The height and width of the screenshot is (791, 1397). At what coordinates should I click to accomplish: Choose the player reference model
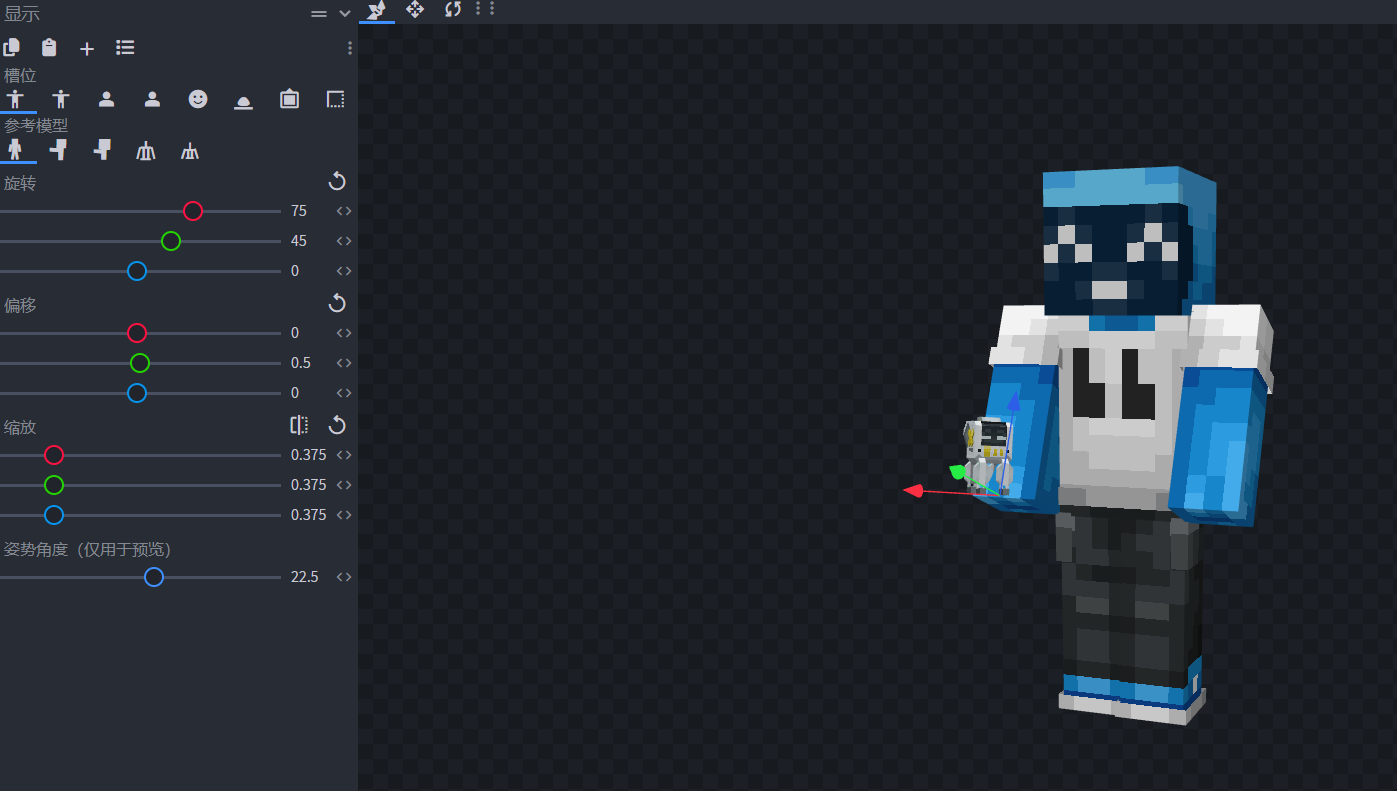[15, 150]
